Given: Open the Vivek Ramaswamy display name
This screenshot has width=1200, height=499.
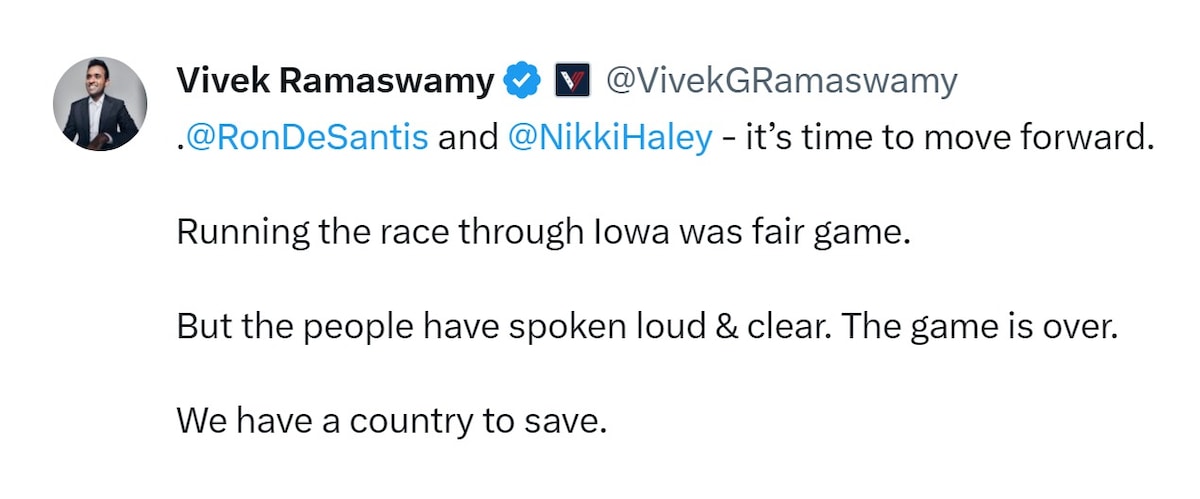Looking at the screenshot, I should click(x=335, y=81).
